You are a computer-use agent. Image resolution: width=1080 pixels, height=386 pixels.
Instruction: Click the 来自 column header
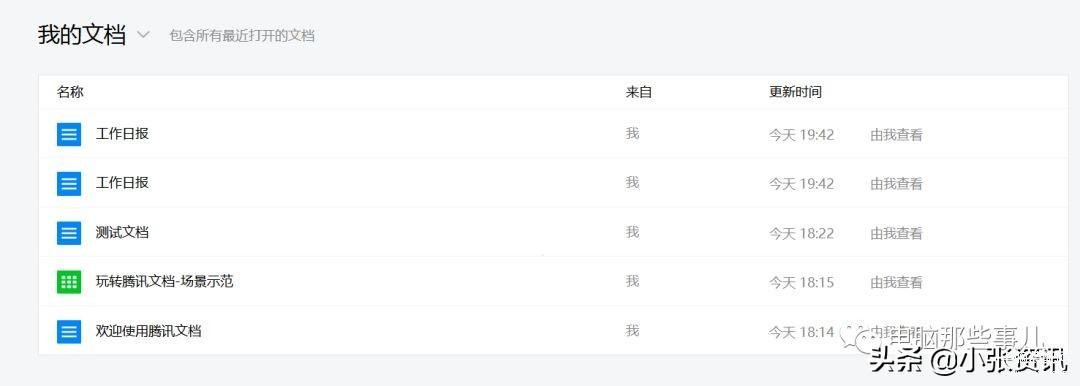click(638, 92)
